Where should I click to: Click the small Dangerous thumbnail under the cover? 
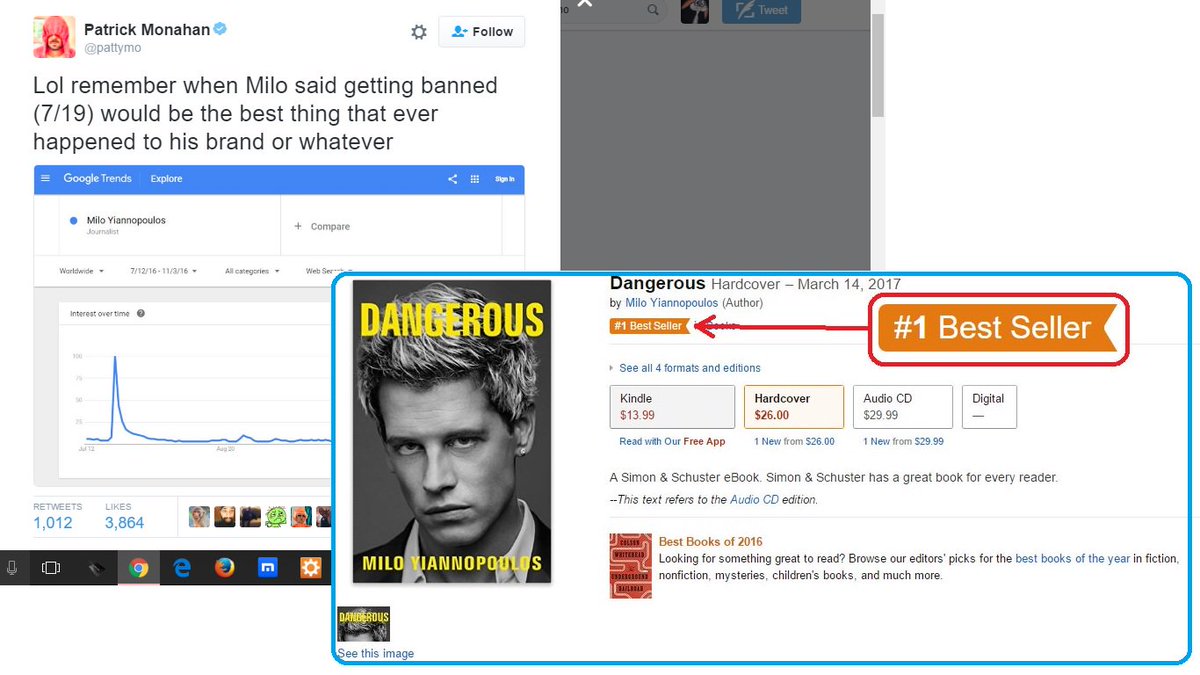click(x=364, y=624)
